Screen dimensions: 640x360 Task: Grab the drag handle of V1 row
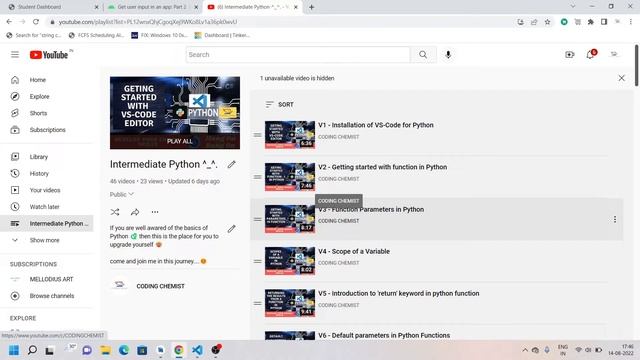[258, 135]
